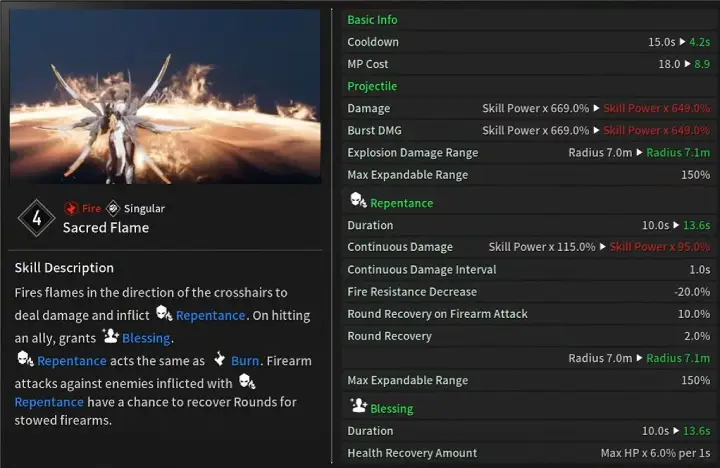The image size is (720, 468).
Task: Click the Cooldown stat row
Action: pos(528,42)
